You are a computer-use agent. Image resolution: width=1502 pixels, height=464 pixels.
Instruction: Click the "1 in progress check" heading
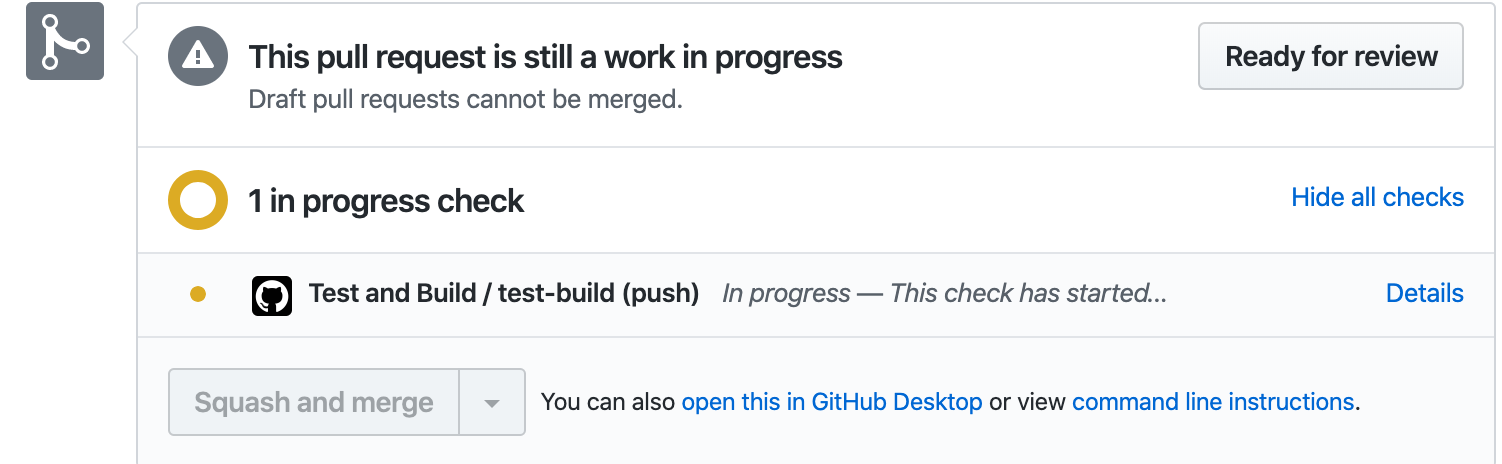coord(386,201)
